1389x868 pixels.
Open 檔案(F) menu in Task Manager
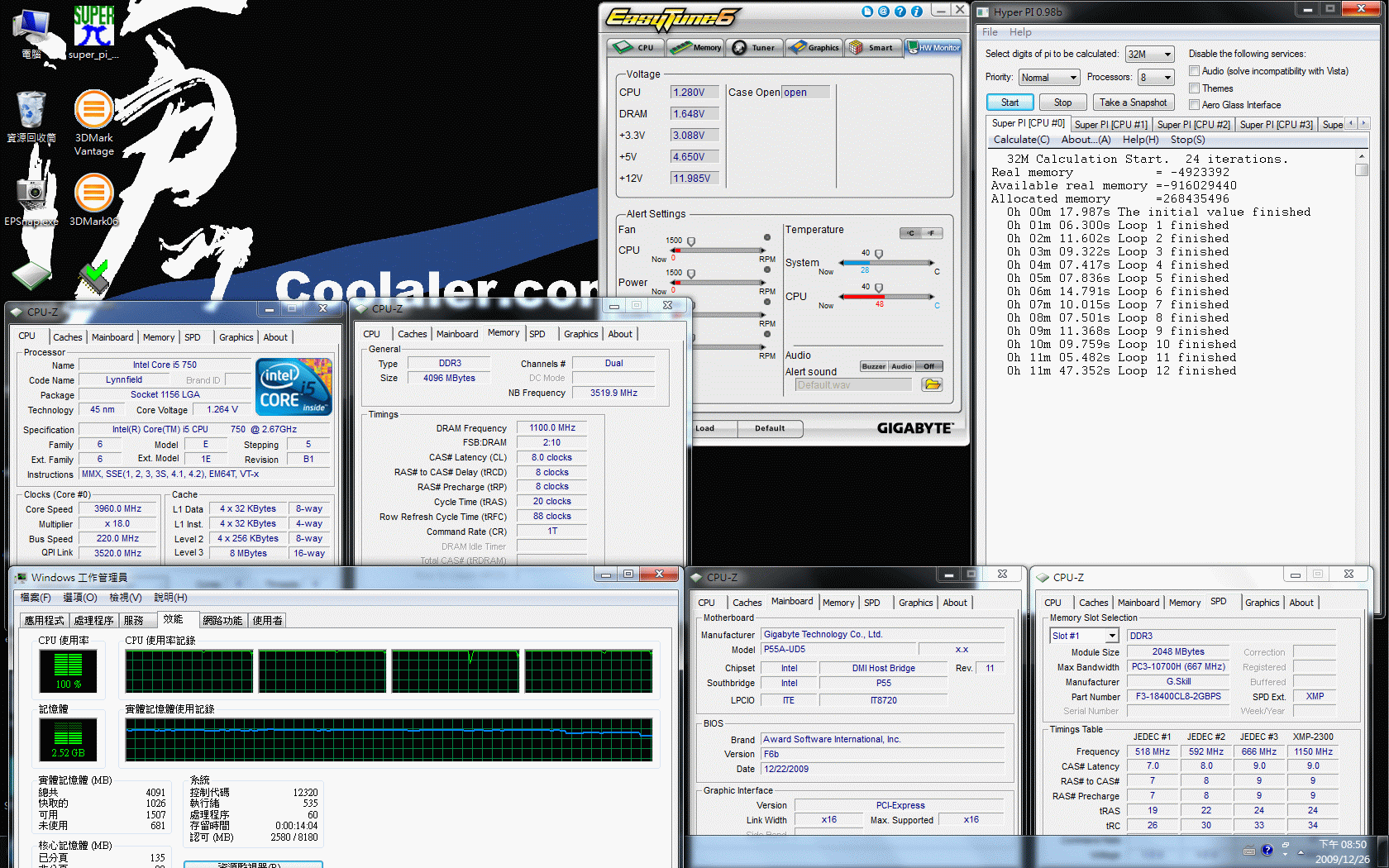coord(36,597)
